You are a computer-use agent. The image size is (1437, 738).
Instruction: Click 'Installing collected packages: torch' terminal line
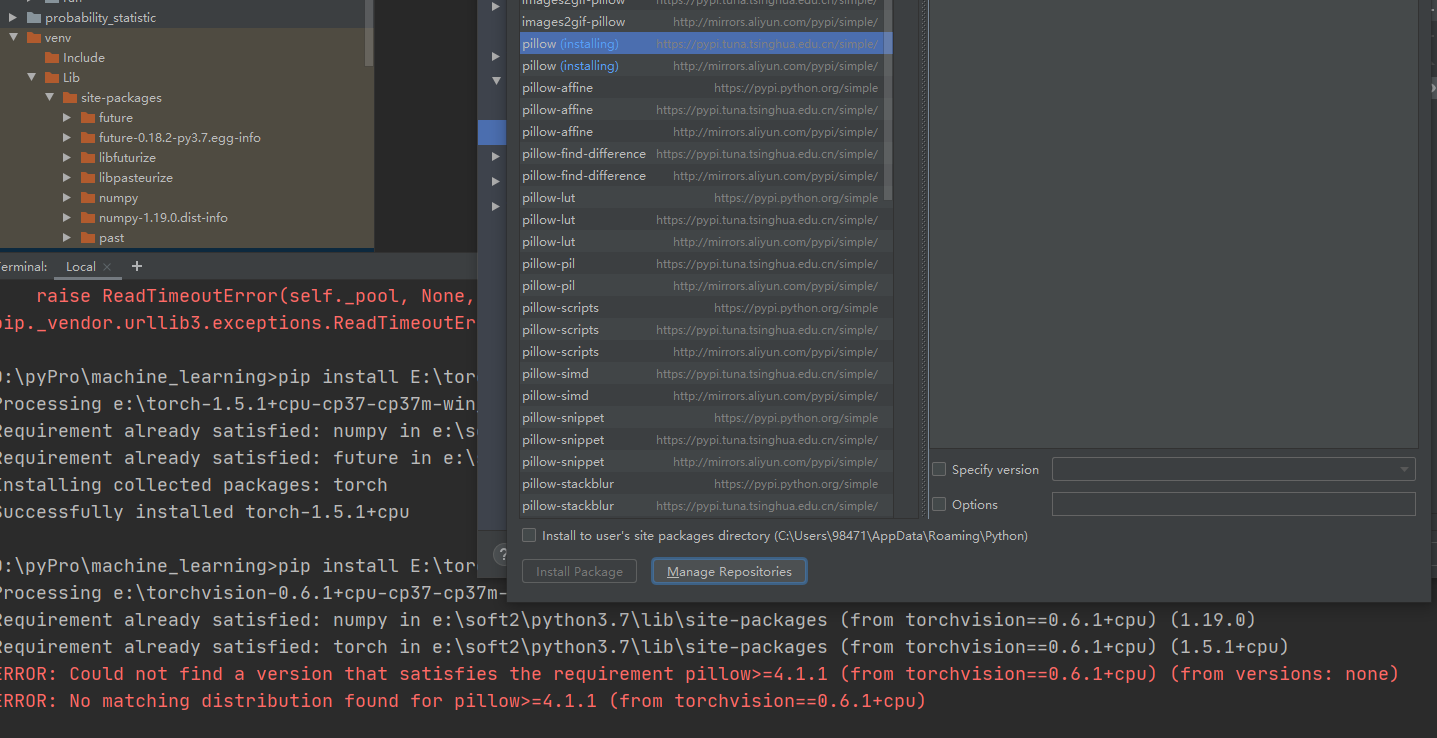(x=192, y=485)
